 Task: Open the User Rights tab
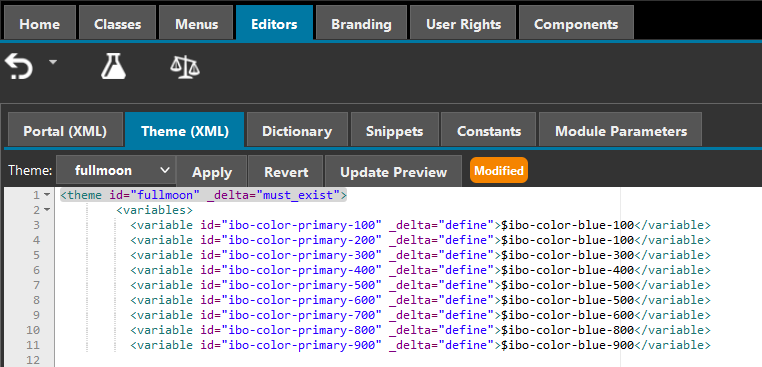[x=463, y=23]
